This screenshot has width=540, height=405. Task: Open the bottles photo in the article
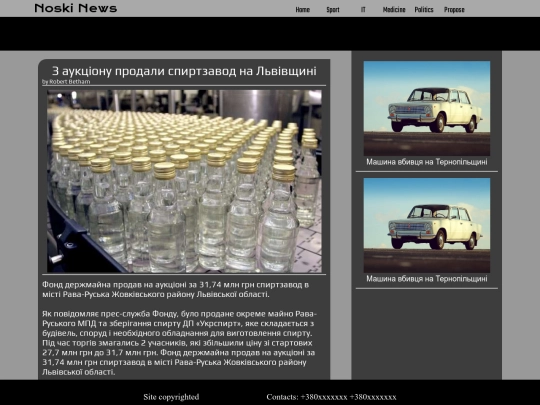(x=184, y=181)
